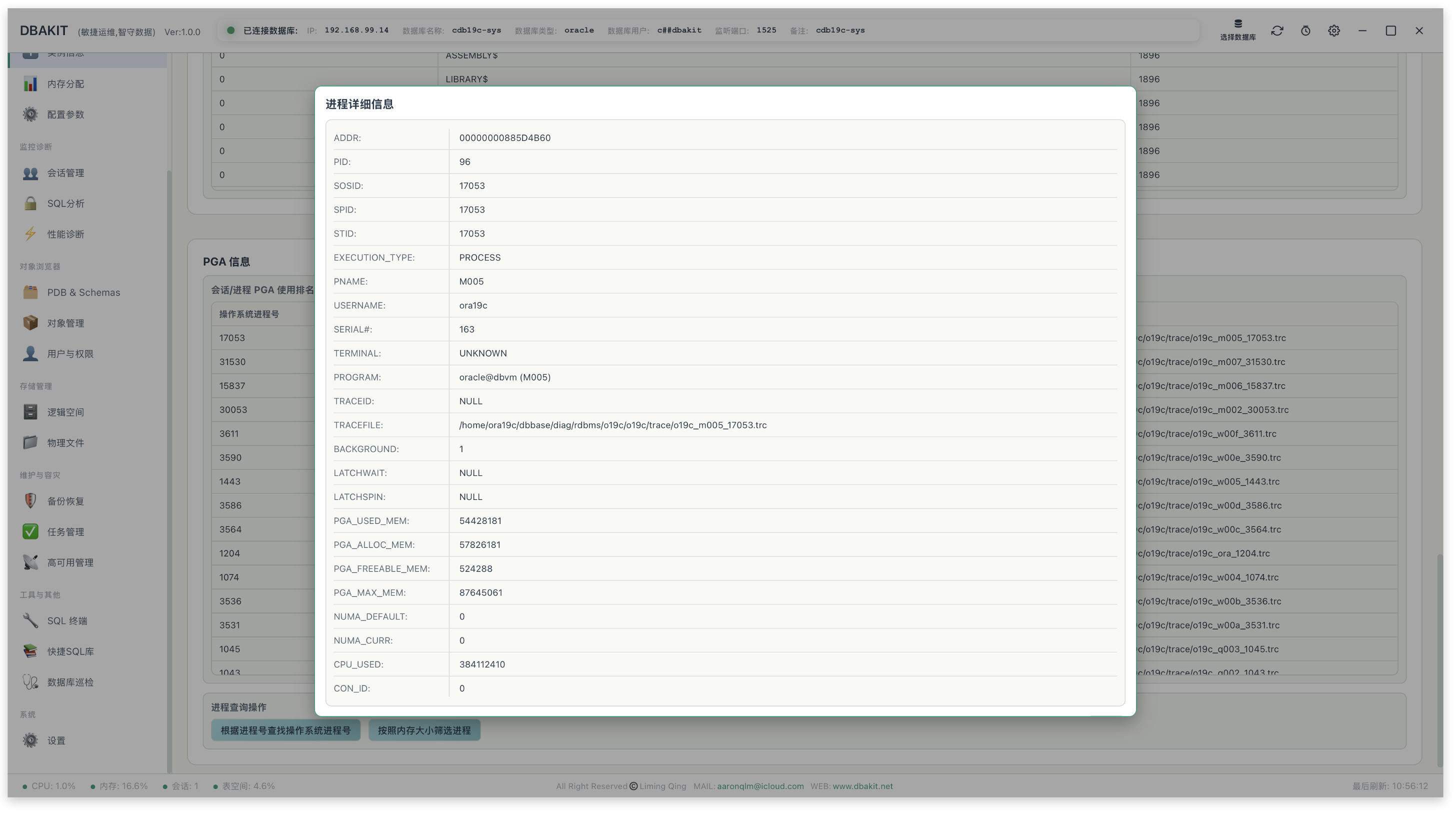
Task: Open 备份恢复 shield icon
Action: 30,501
